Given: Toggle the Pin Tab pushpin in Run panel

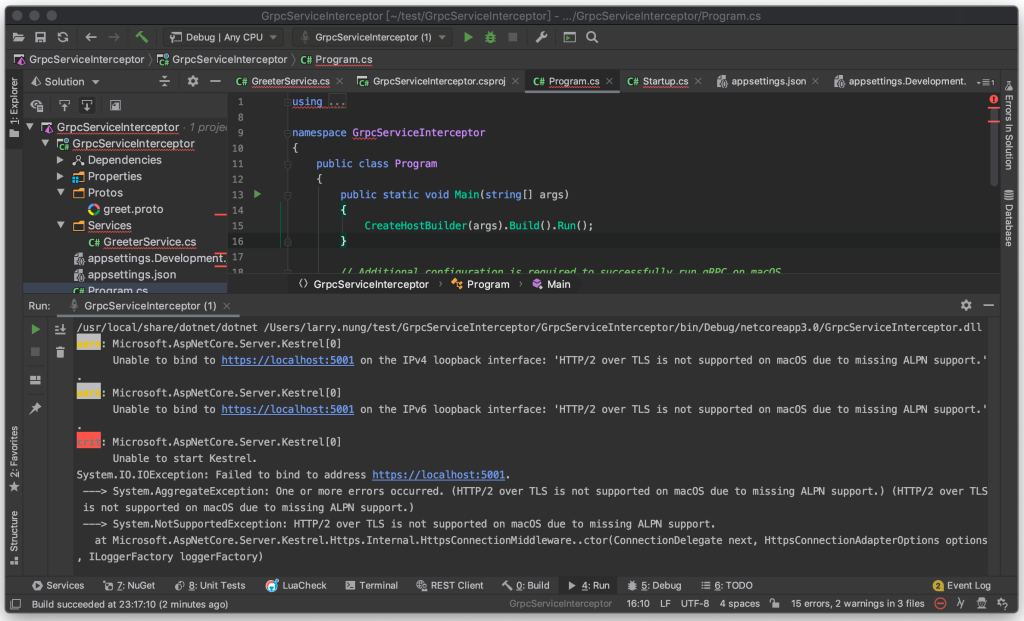Looking at the screenshot, I should [x=35, y=408].
